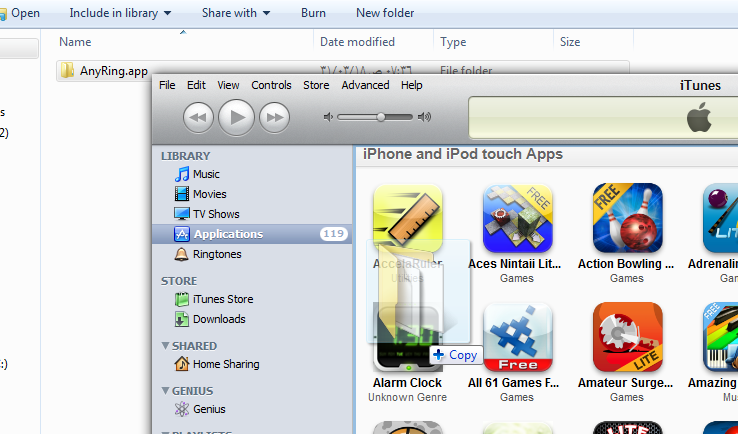Click the LIBRARY section header

[185, 156]
